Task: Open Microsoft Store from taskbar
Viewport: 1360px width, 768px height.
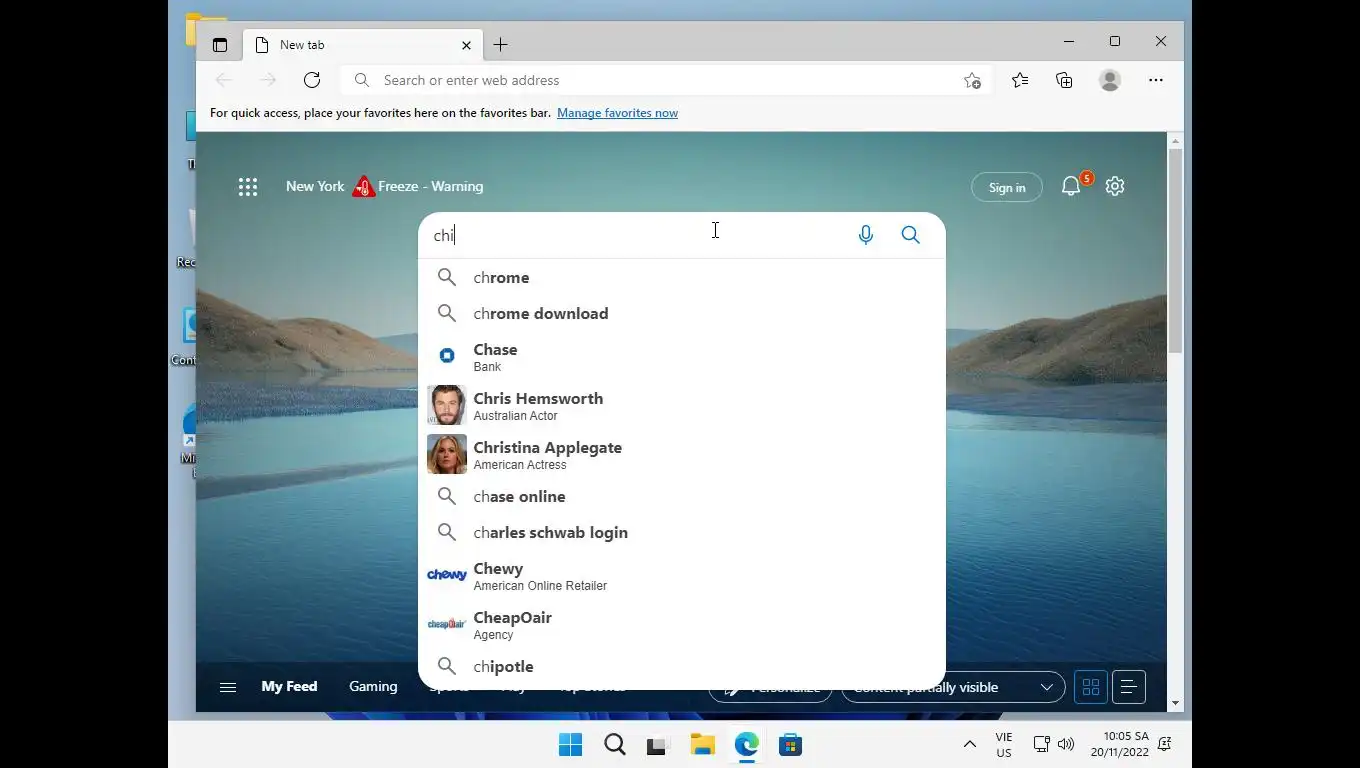Action: point(790,745)
